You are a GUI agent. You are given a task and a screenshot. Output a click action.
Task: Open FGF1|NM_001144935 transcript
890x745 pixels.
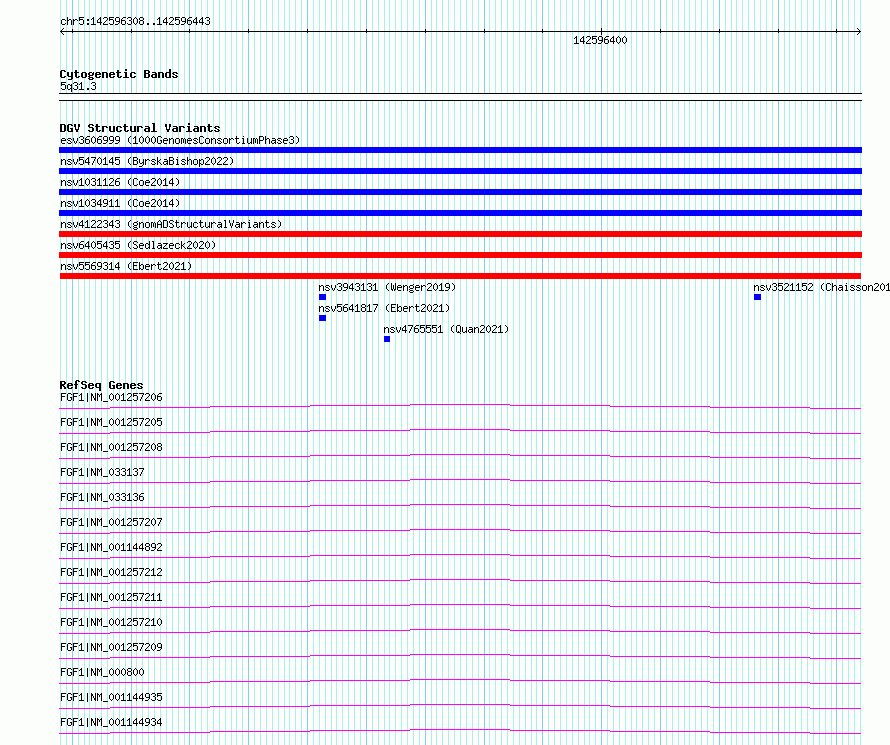(111, 697)
